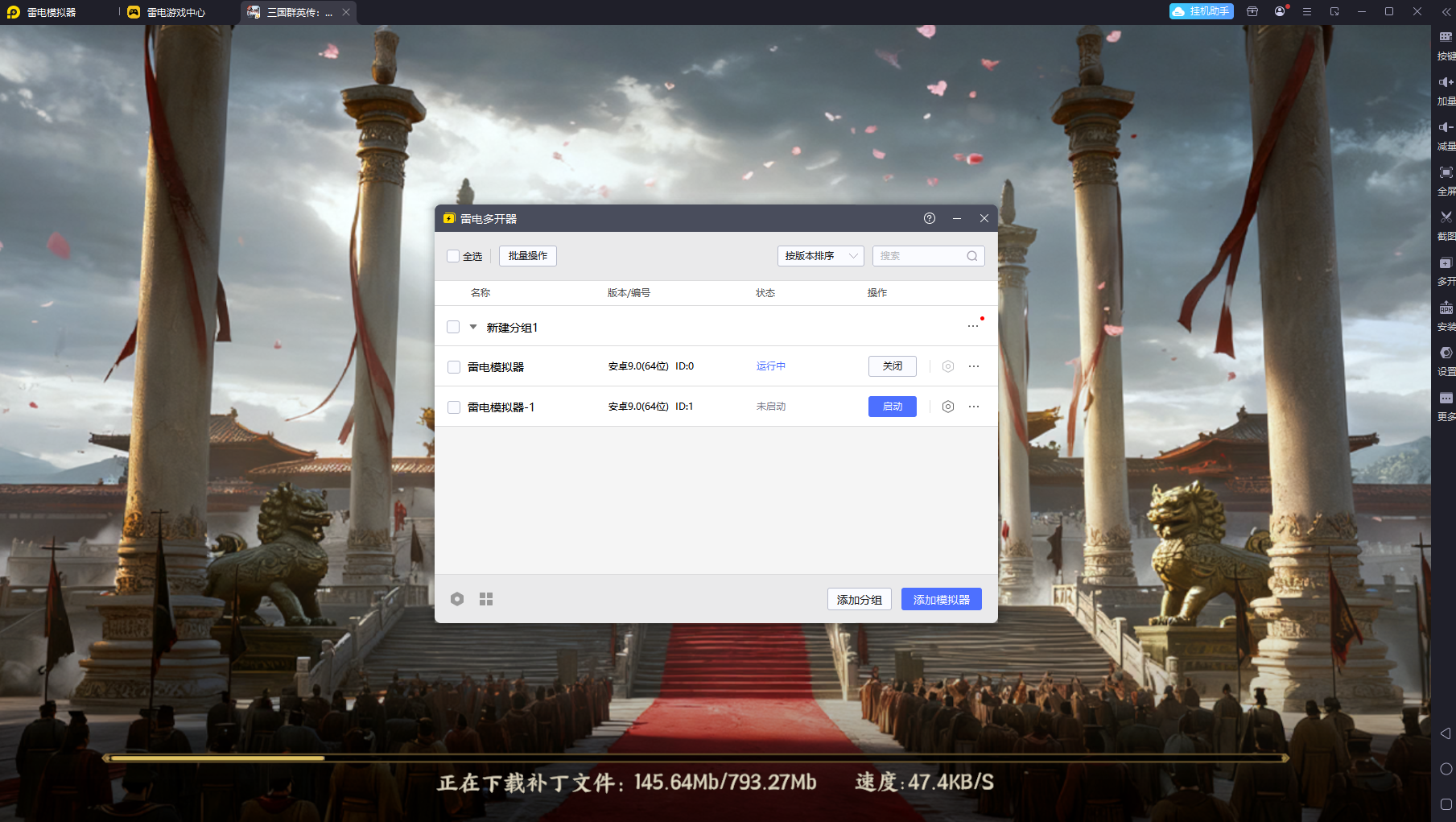
Task: Check the 雷电模拟器 ID:0 row checkbox
Action: click(x=454, y=367)
